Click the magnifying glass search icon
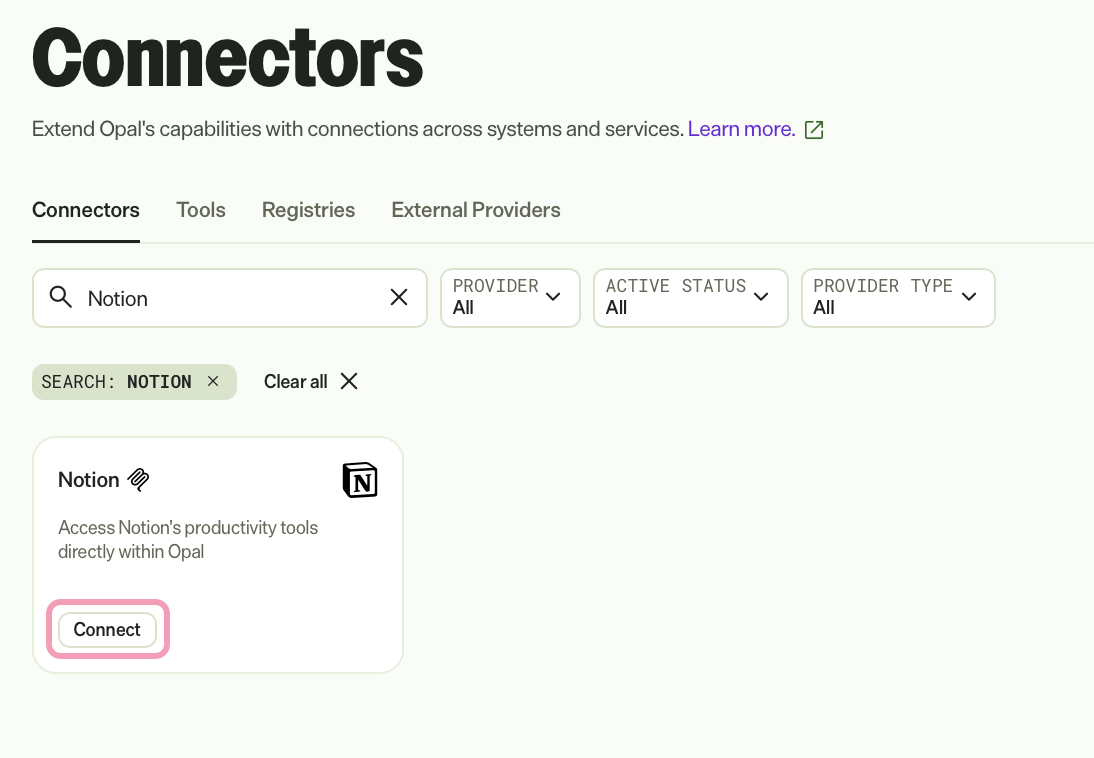Screen dimensions: 1094x758 coord(61,297)
